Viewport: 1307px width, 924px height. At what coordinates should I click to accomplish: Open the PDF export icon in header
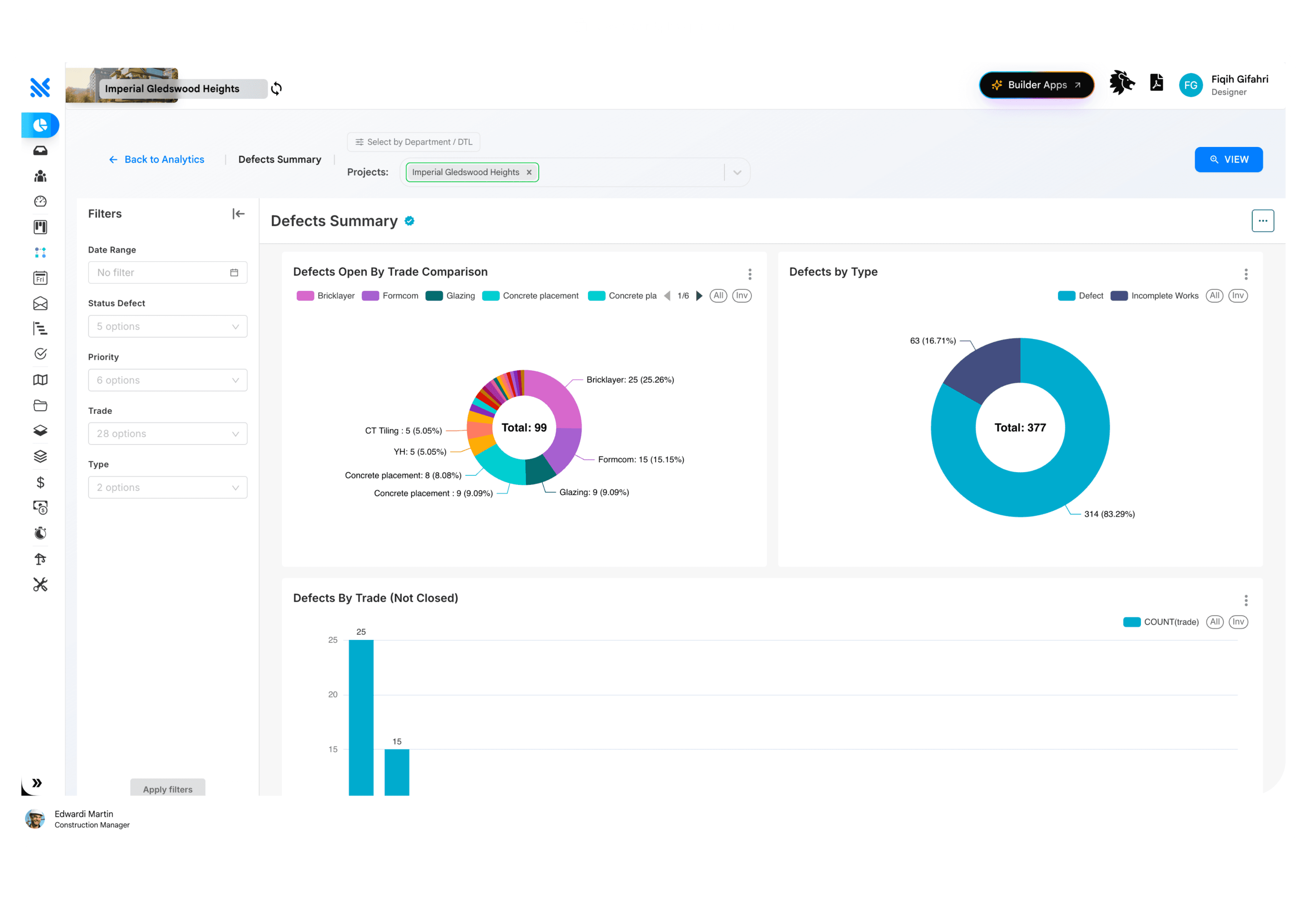(x=1156, y=83)
